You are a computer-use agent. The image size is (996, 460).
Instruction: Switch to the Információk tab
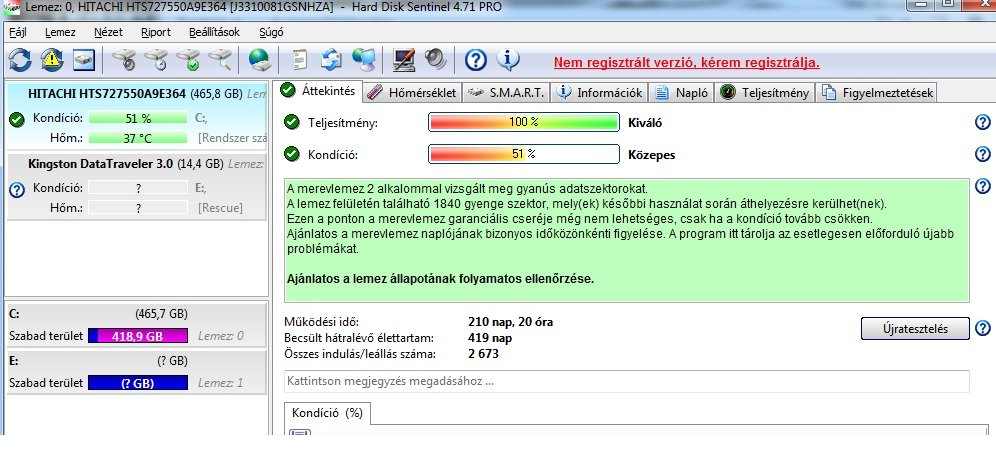(x=600, y=93)
